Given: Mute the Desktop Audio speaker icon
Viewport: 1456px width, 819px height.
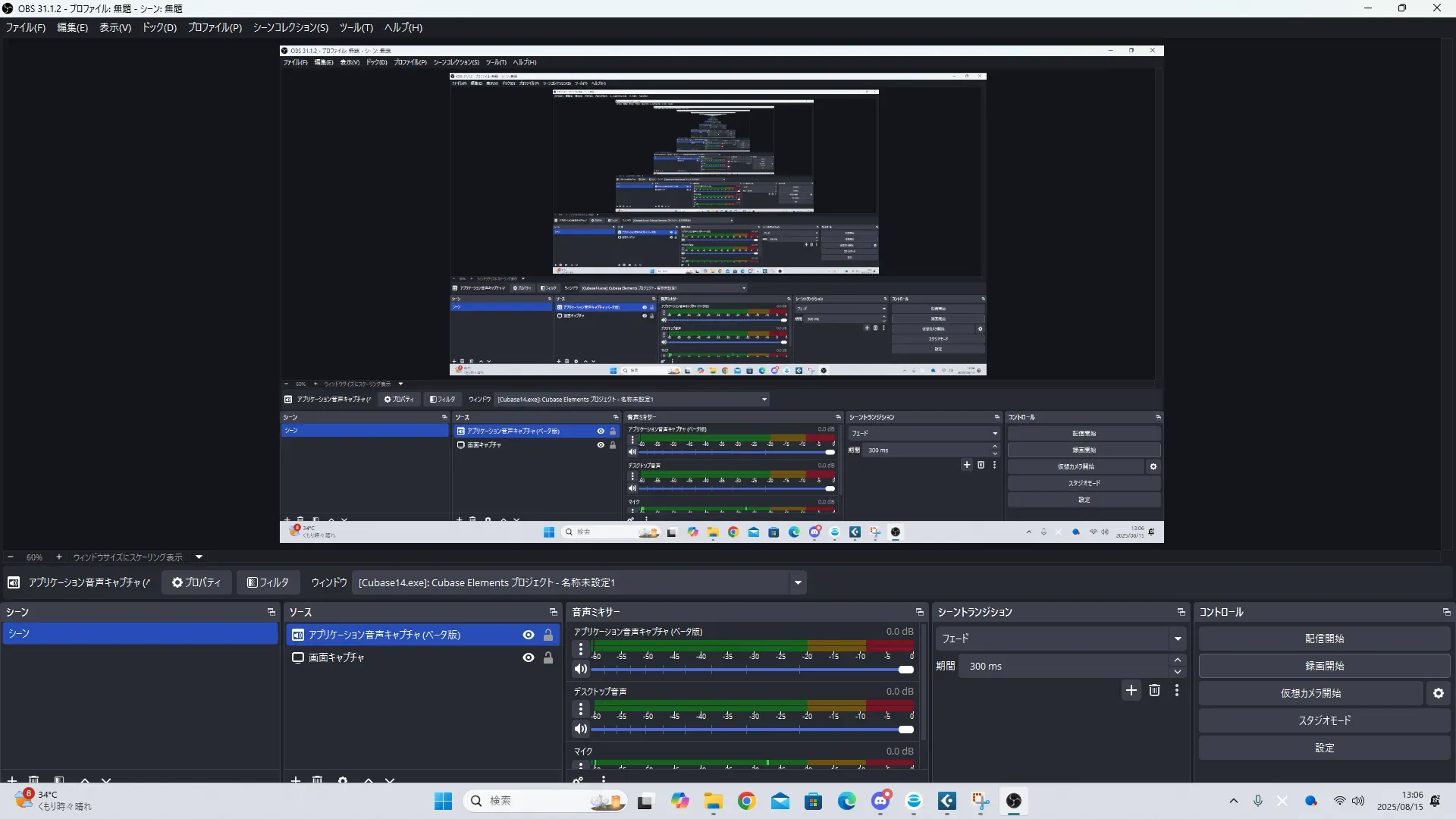Looking at the screenshot, I should 581,729.
